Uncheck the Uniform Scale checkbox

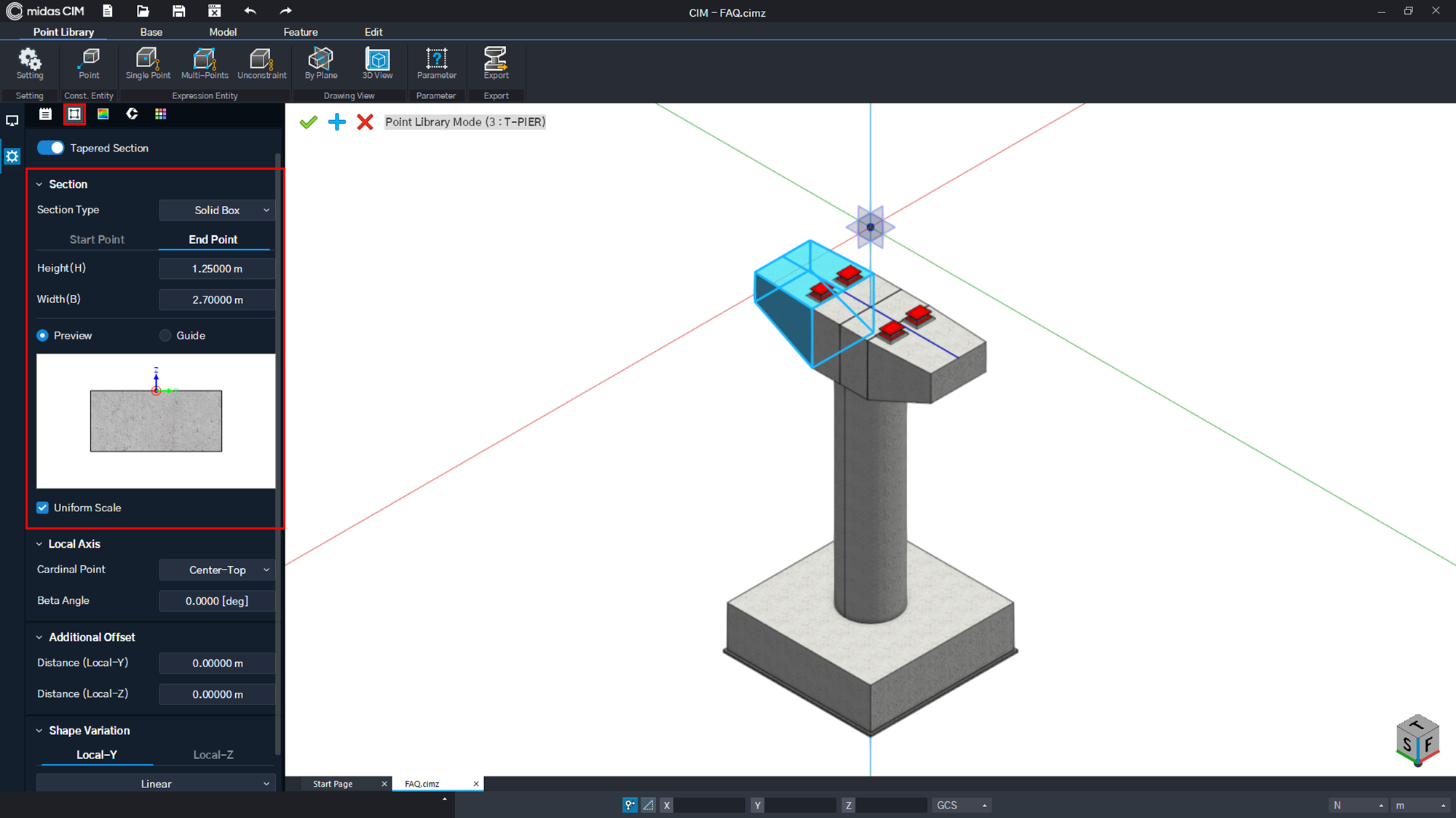coord(43,508)
